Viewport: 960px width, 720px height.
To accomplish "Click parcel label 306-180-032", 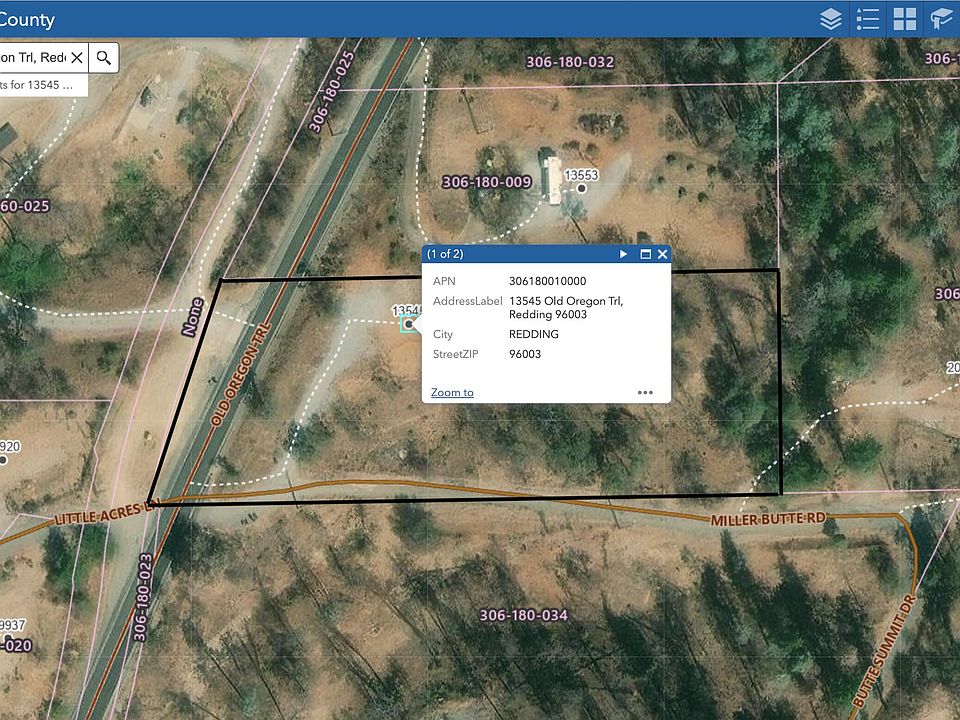I will pos(570,62).
